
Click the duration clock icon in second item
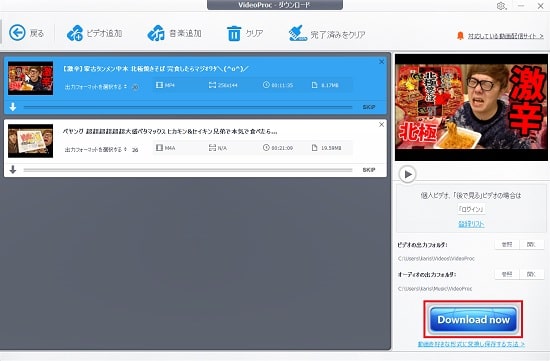tap(266, 148)
